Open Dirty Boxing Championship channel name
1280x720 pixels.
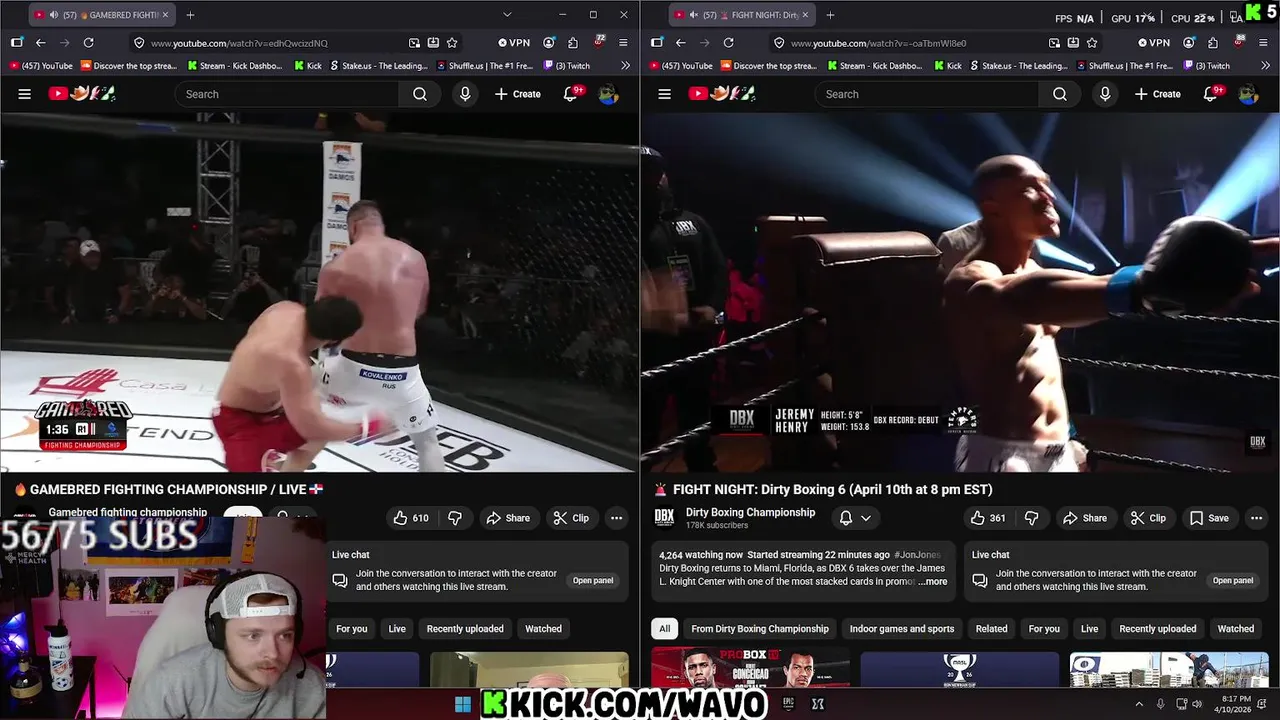[x=750, y=512]
